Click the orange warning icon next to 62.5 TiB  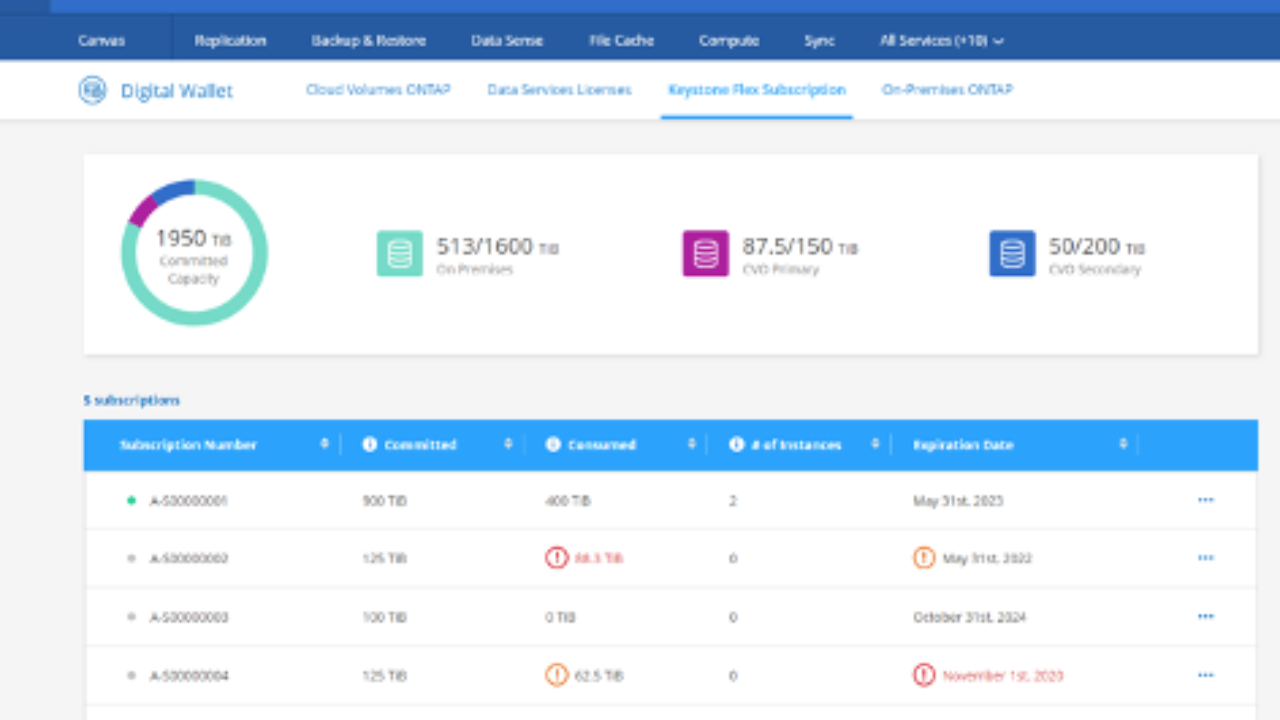pos(556,675)
